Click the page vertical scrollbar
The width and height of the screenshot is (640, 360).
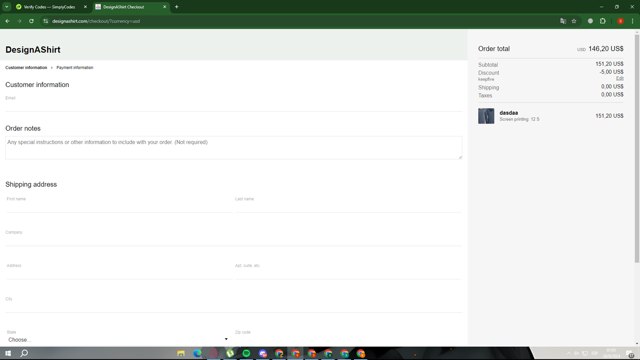coord(637,149)
